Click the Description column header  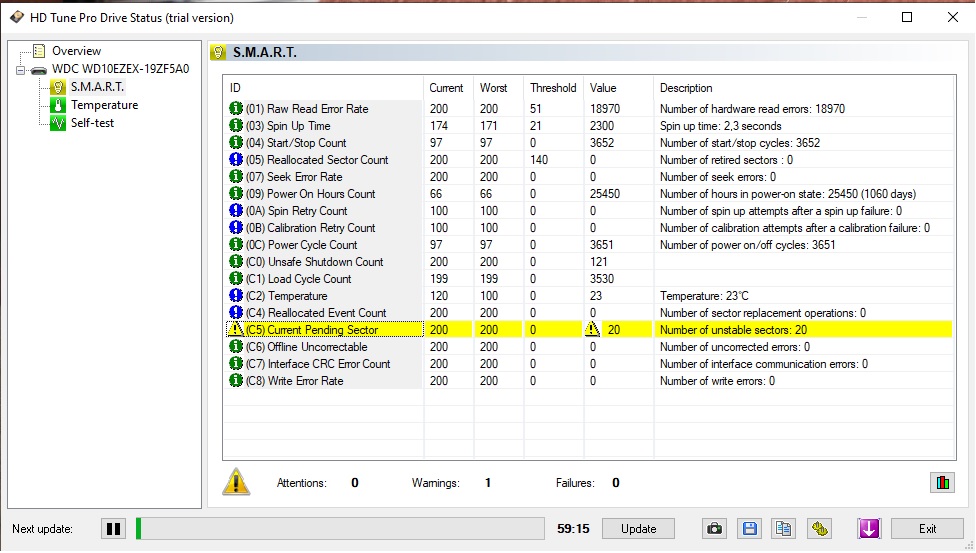tap(803, 88)
